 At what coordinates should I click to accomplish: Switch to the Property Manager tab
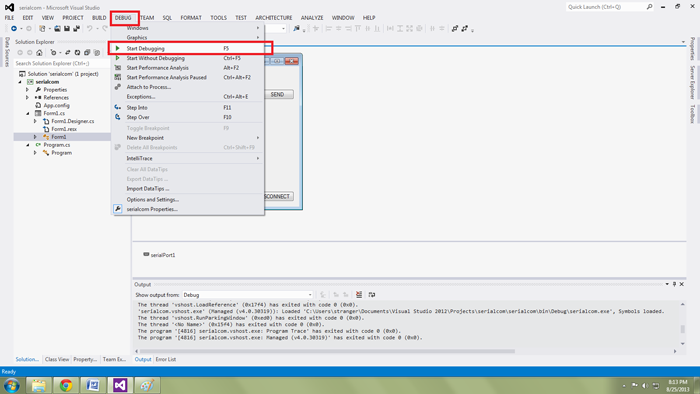coord(85,359)
